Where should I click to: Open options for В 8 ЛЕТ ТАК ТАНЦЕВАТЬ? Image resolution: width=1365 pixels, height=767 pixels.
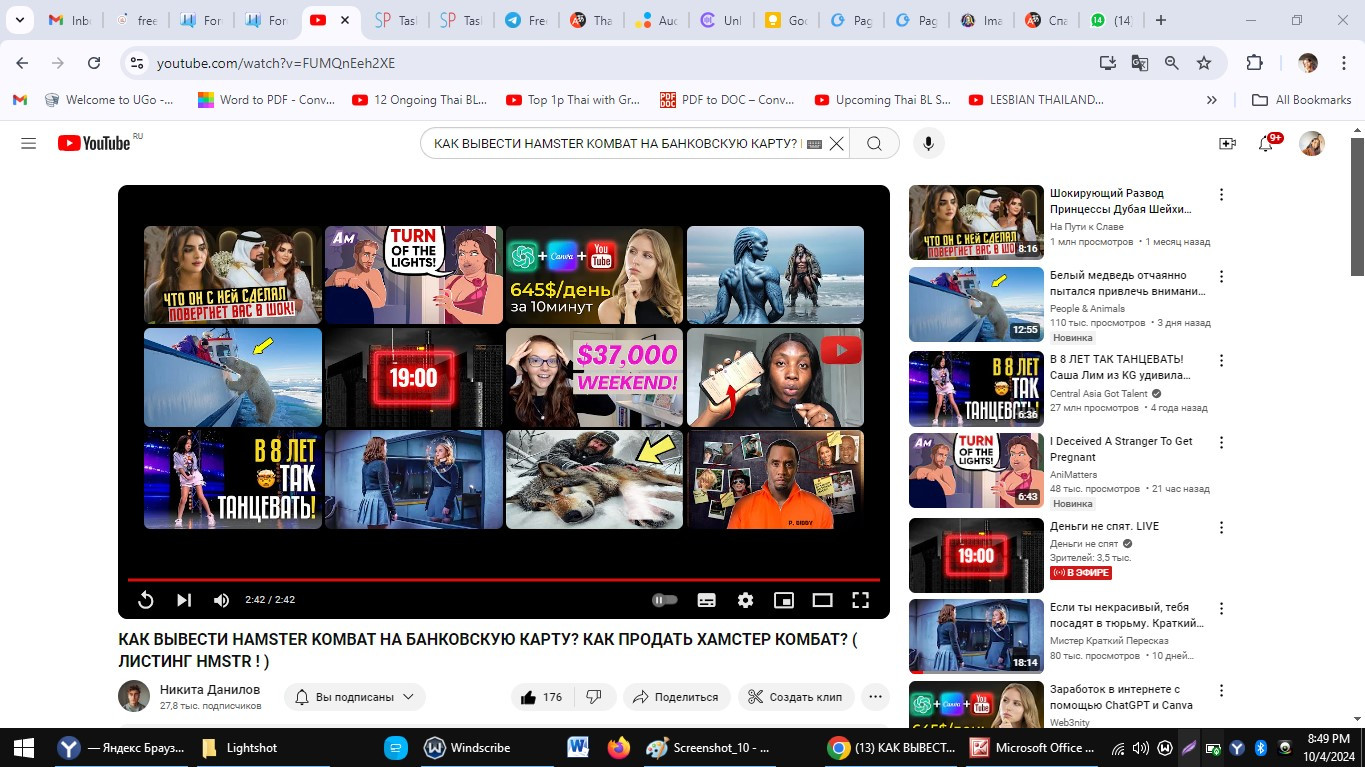point(1221,361)
